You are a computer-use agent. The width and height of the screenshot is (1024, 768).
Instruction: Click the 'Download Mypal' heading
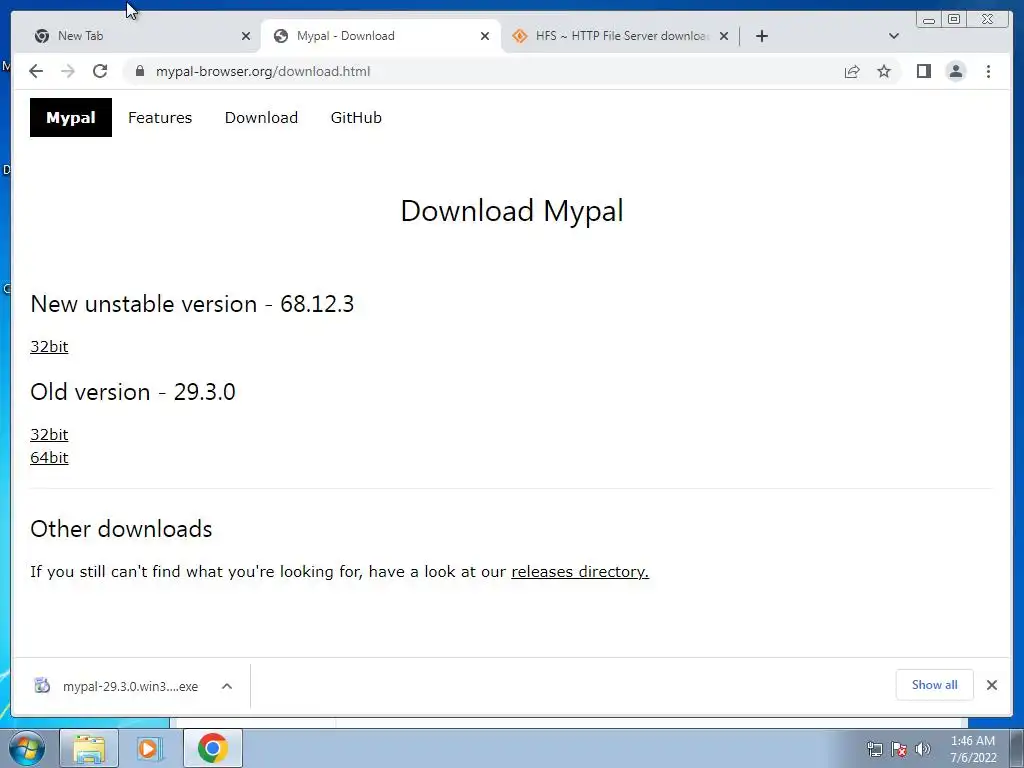pos(512,211)
